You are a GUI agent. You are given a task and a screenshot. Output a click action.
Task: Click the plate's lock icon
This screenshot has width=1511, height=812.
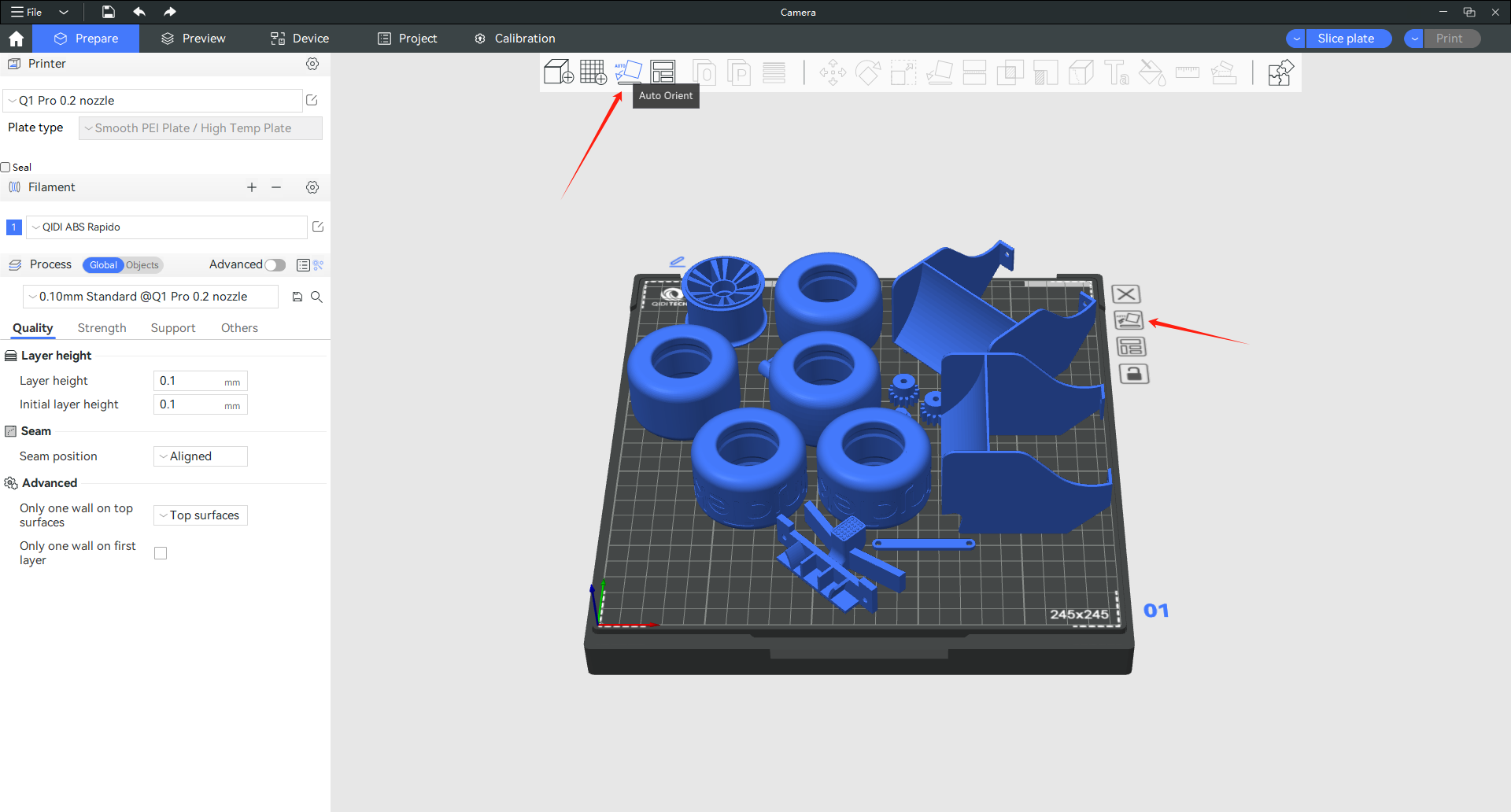tap(1133, 374)
